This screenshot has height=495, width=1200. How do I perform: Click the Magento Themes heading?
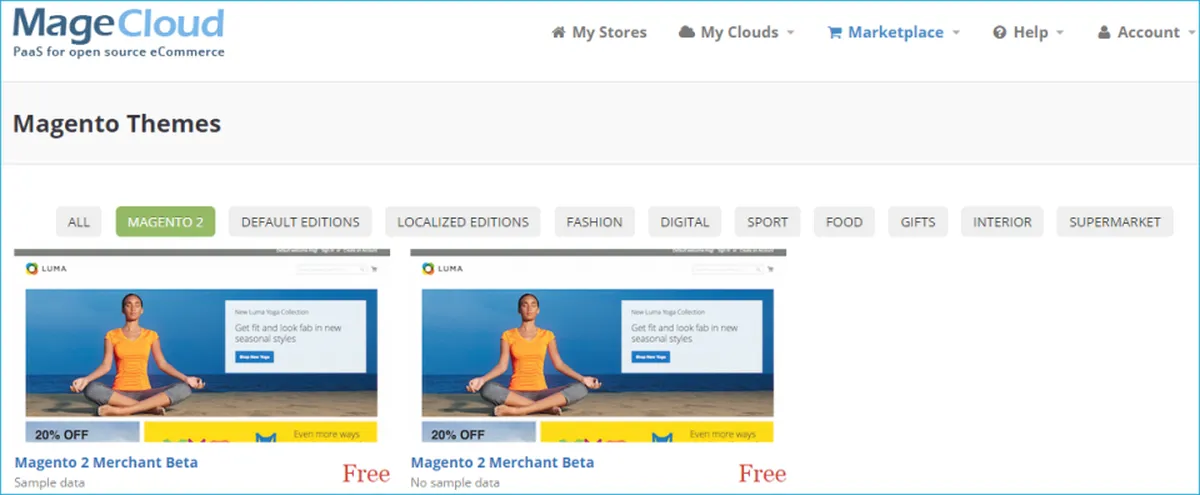pyautogui.click(x=117, y=124)
